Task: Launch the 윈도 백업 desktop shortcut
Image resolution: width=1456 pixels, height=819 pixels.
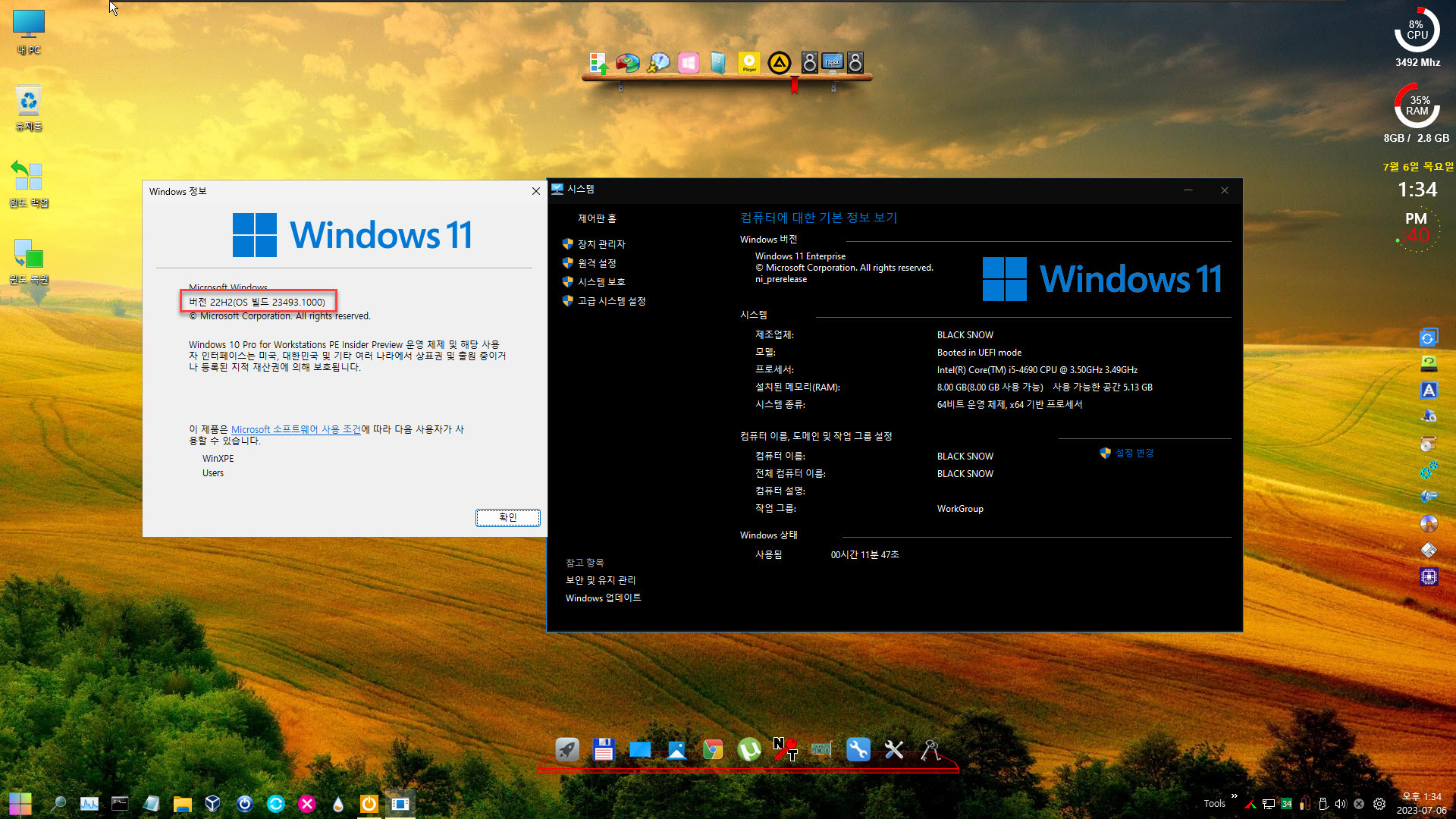Action: point(29,184)
